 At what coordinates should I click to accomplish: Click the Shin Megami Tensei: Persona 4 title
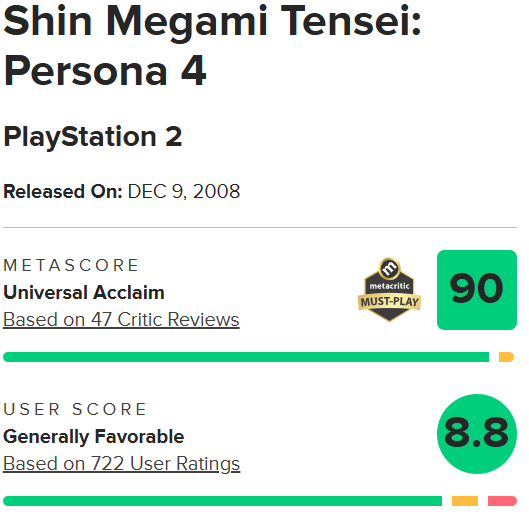[213, 46]
